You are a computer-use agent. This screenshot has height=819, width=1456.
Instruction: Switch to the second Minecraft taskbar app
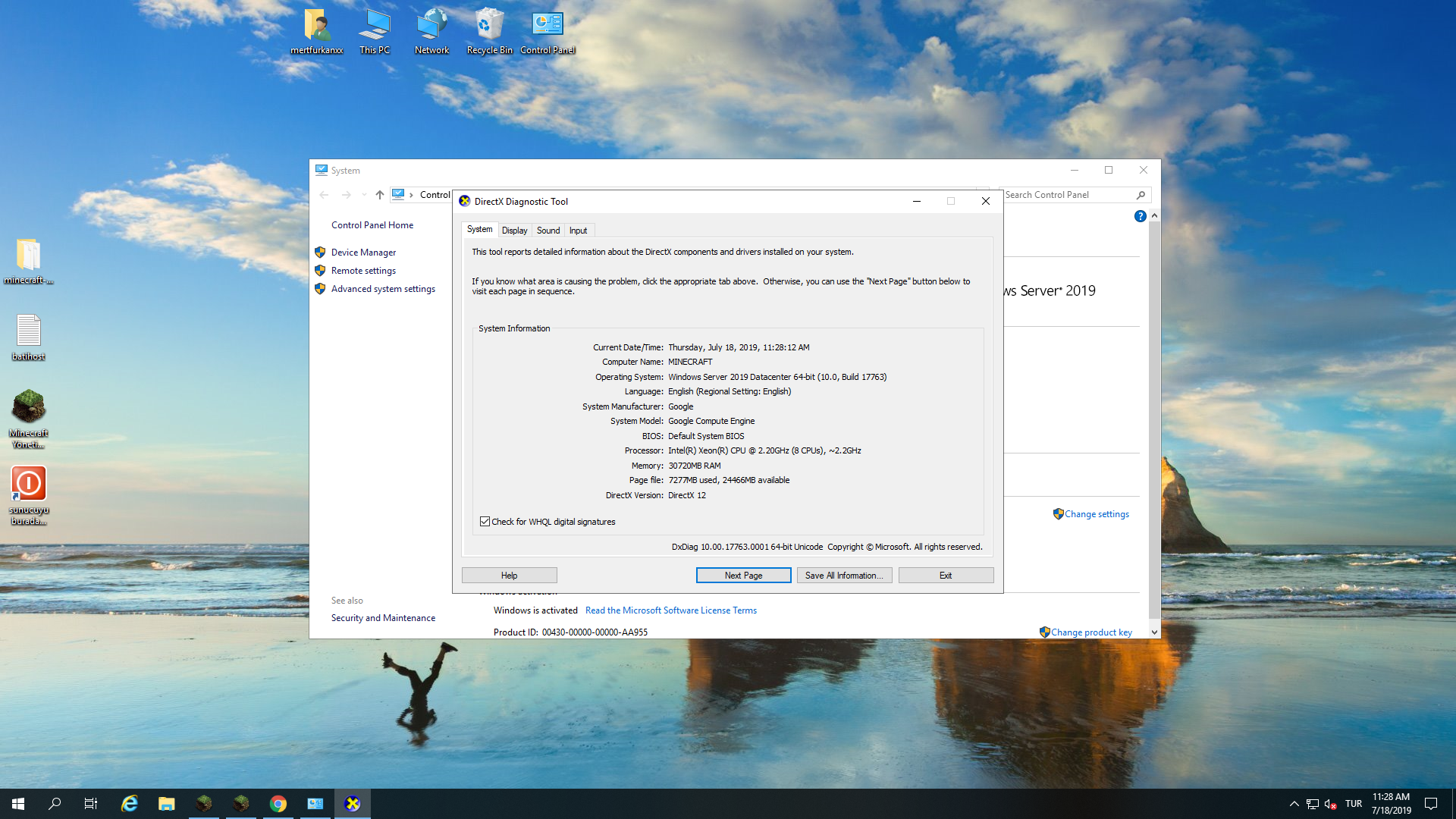(241, 804)
